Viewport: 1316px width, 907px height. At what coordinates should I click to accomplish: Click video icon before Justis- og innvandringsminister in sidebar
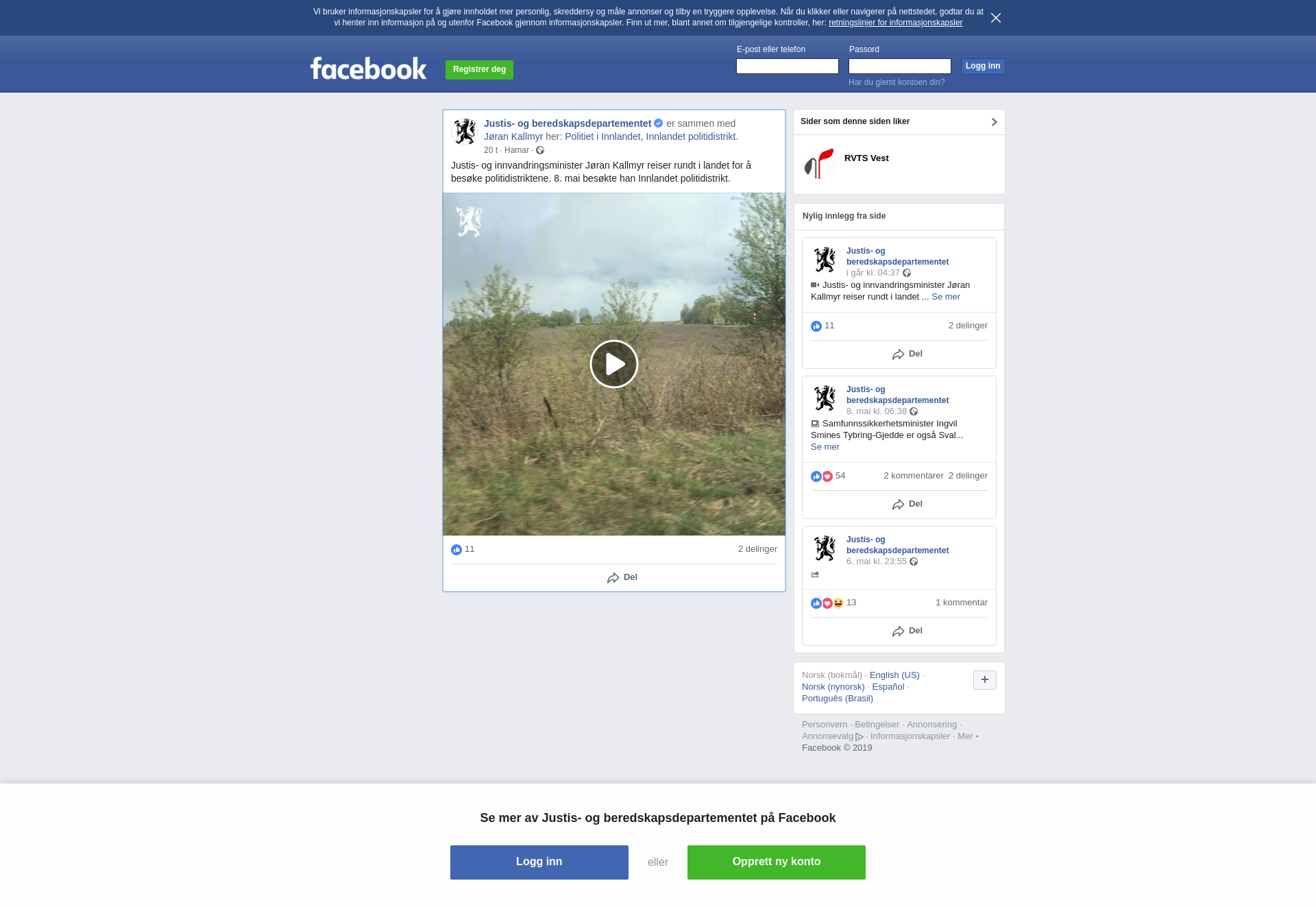coord(815,285)
